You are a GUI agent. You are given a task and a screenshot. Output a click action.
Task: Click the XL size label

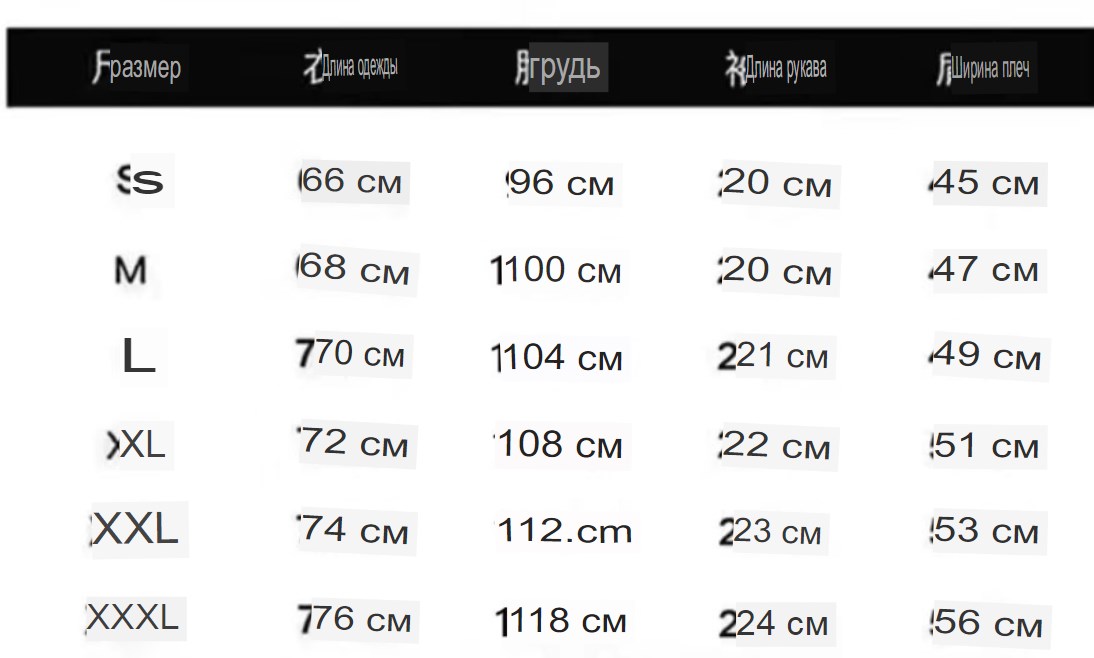[136, 444]
